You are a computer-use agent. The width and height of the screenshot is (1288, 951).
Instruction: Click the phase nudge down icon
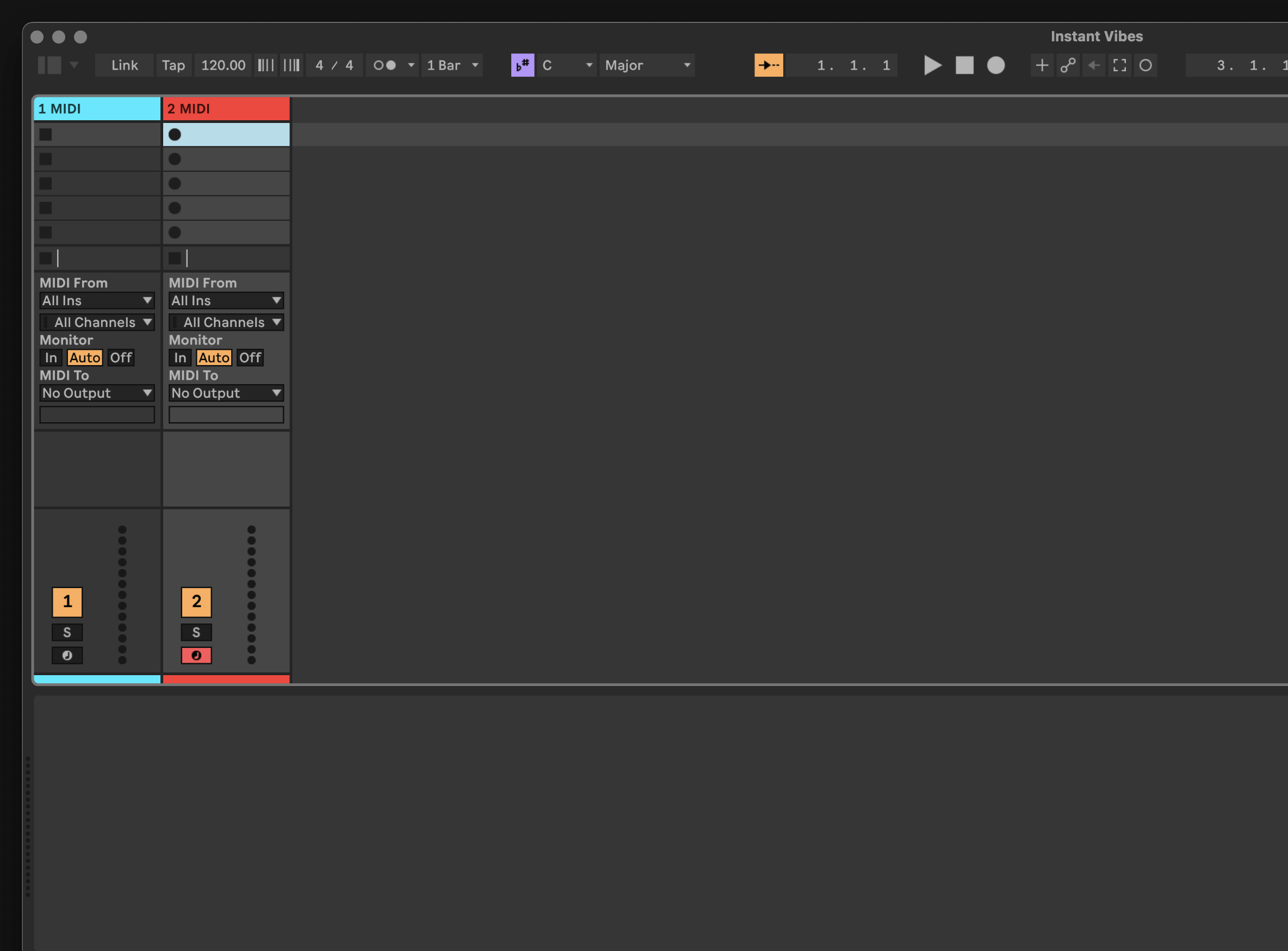(266, 65)
